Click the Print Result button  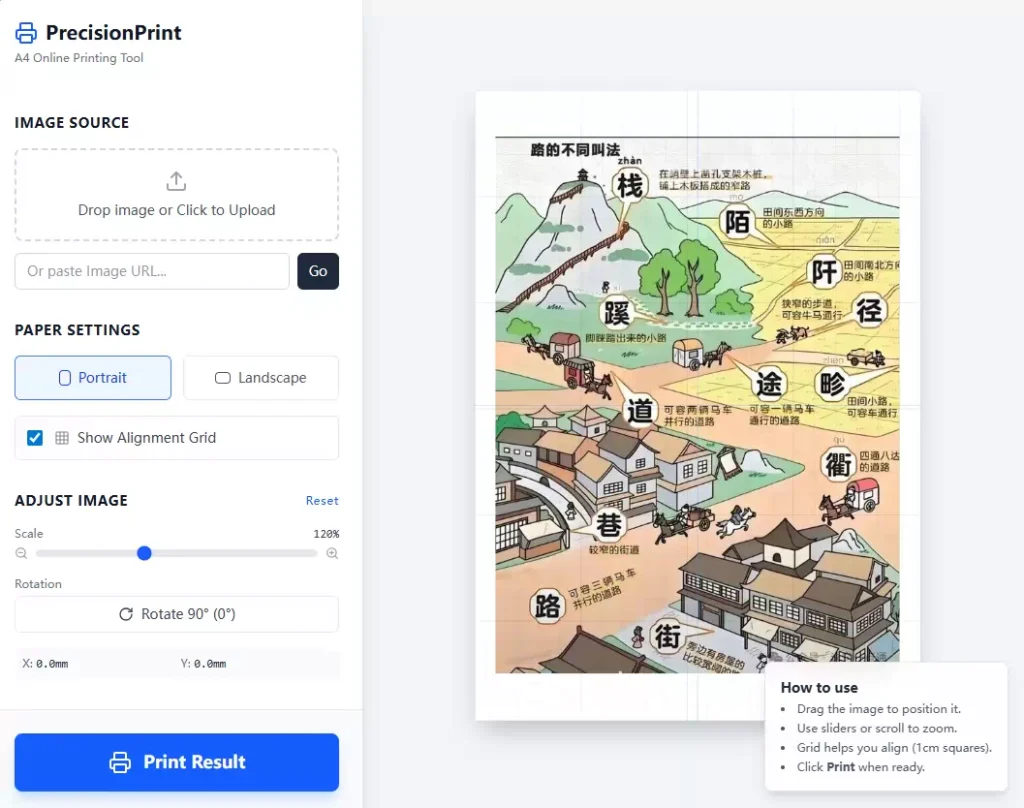176,762
